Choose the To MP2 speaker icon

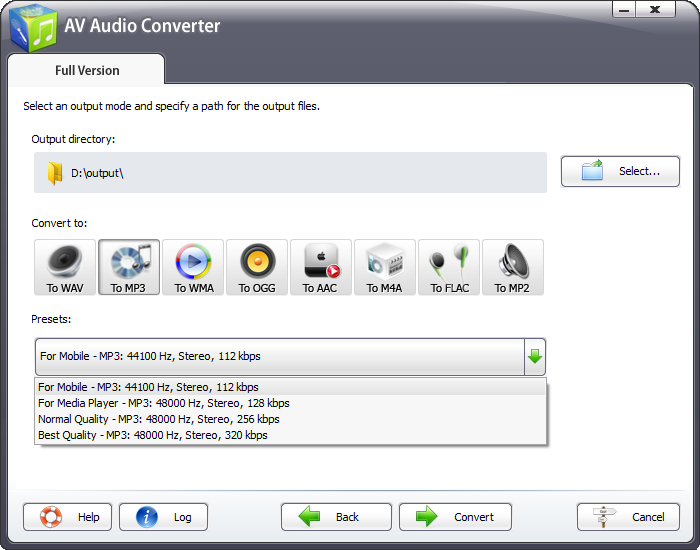click(513, 267)
